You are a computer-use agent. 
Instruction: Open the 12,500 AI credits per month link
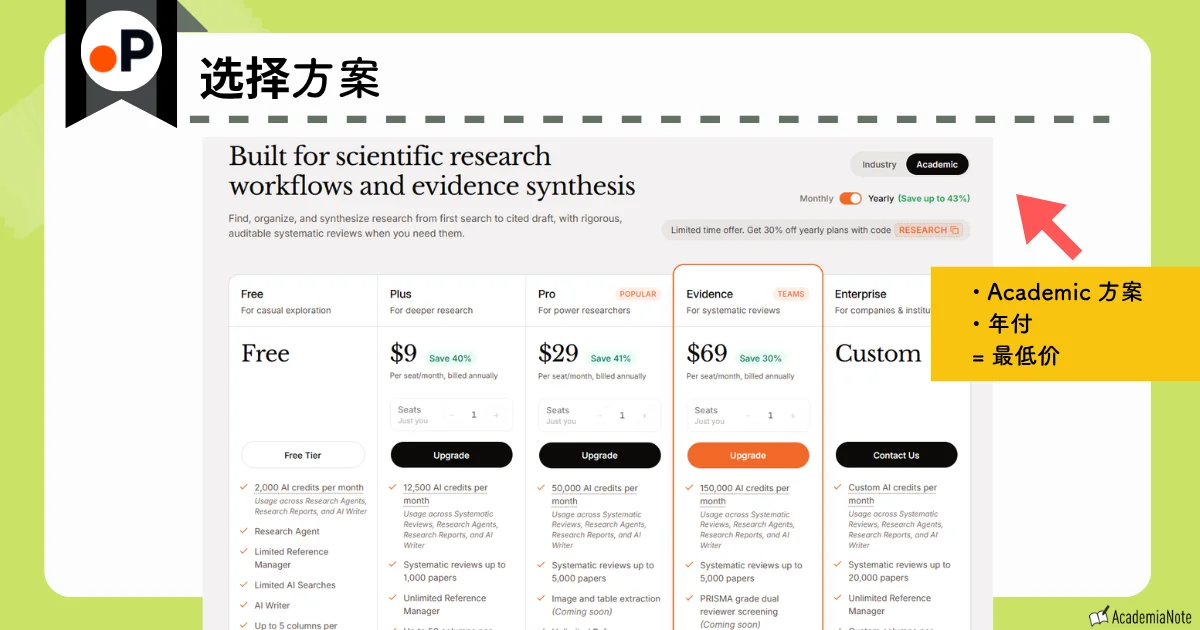pos(445,494)
